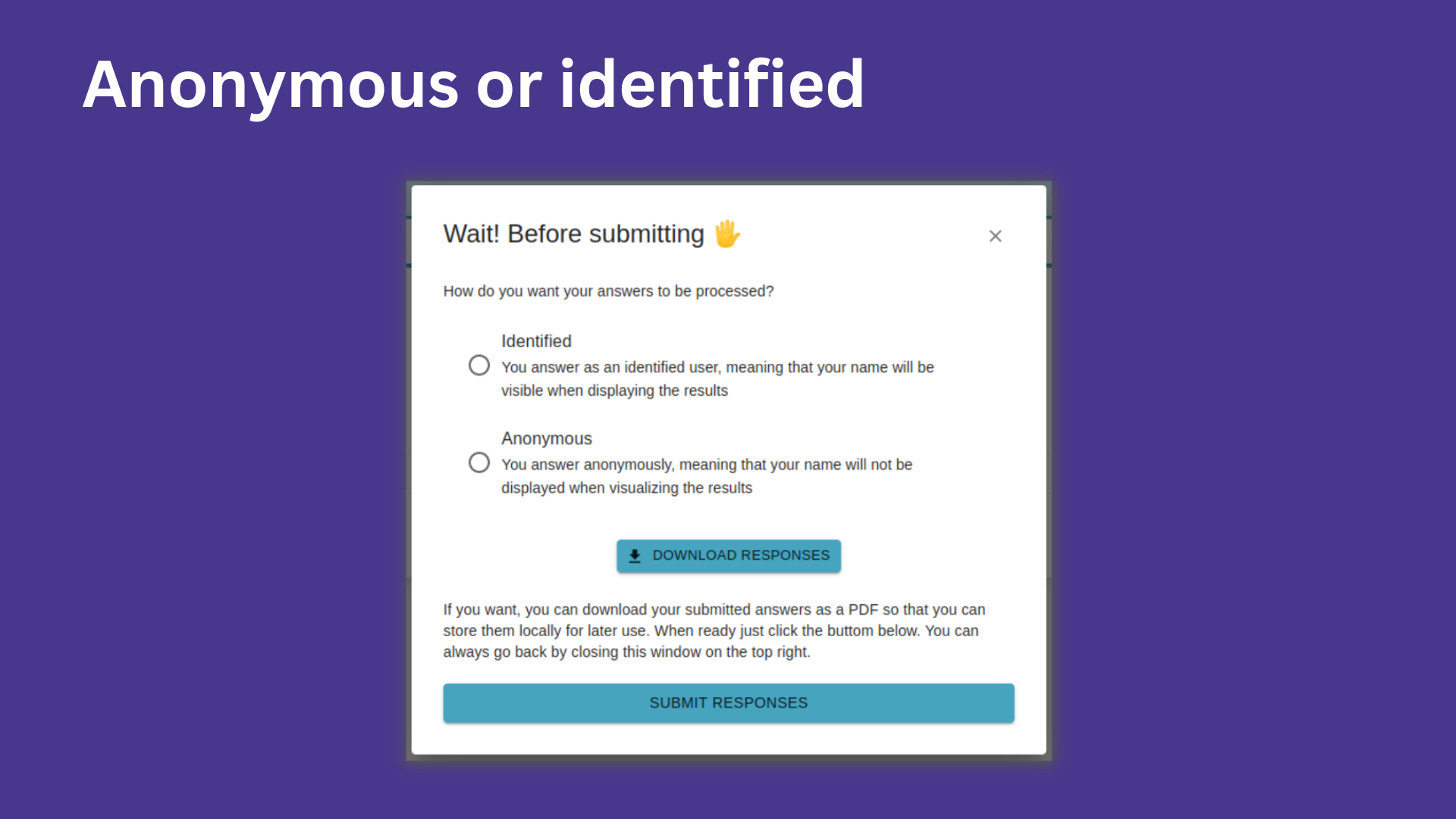Choose the Anonymous radio option
This screenshot has width=1456, height=819.
point(479,463)
